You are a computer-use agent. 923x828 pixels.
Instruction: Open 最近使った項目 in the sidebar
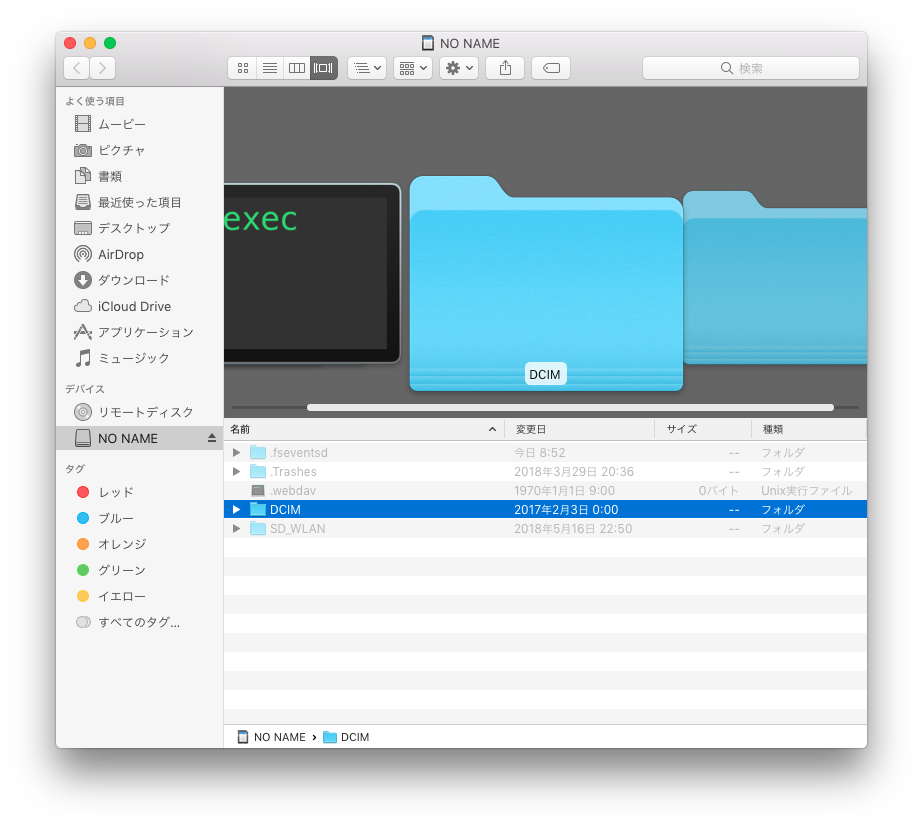coord(139,202)
